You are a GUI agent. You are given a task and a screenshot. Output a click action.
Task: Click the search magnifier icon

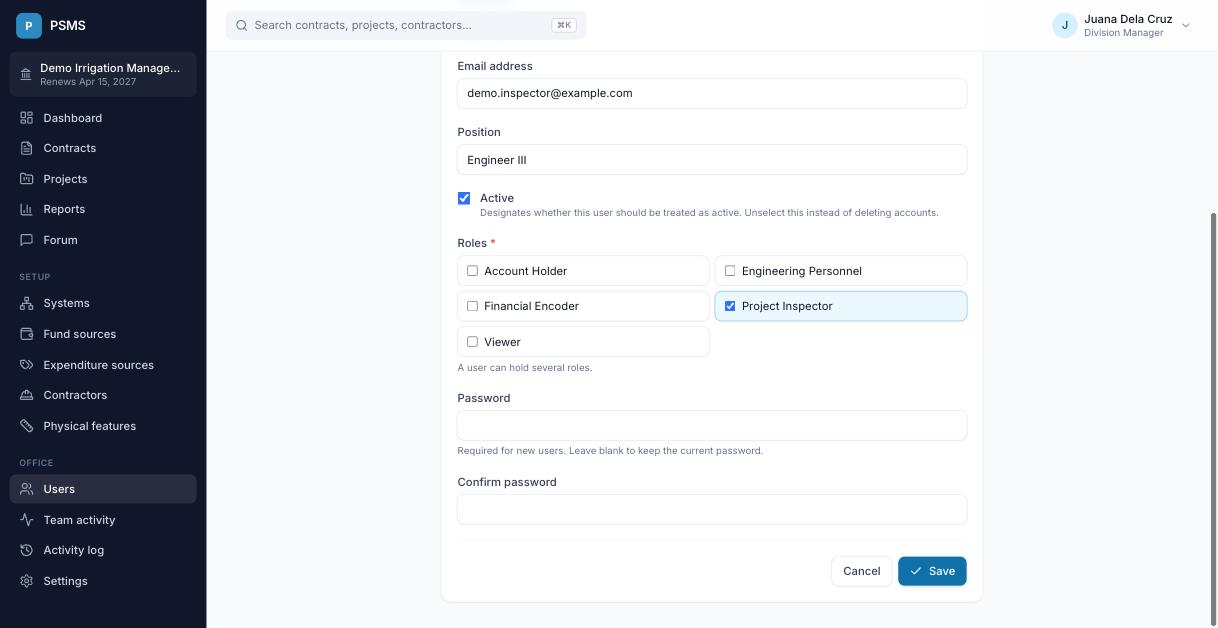click(241, 25)
